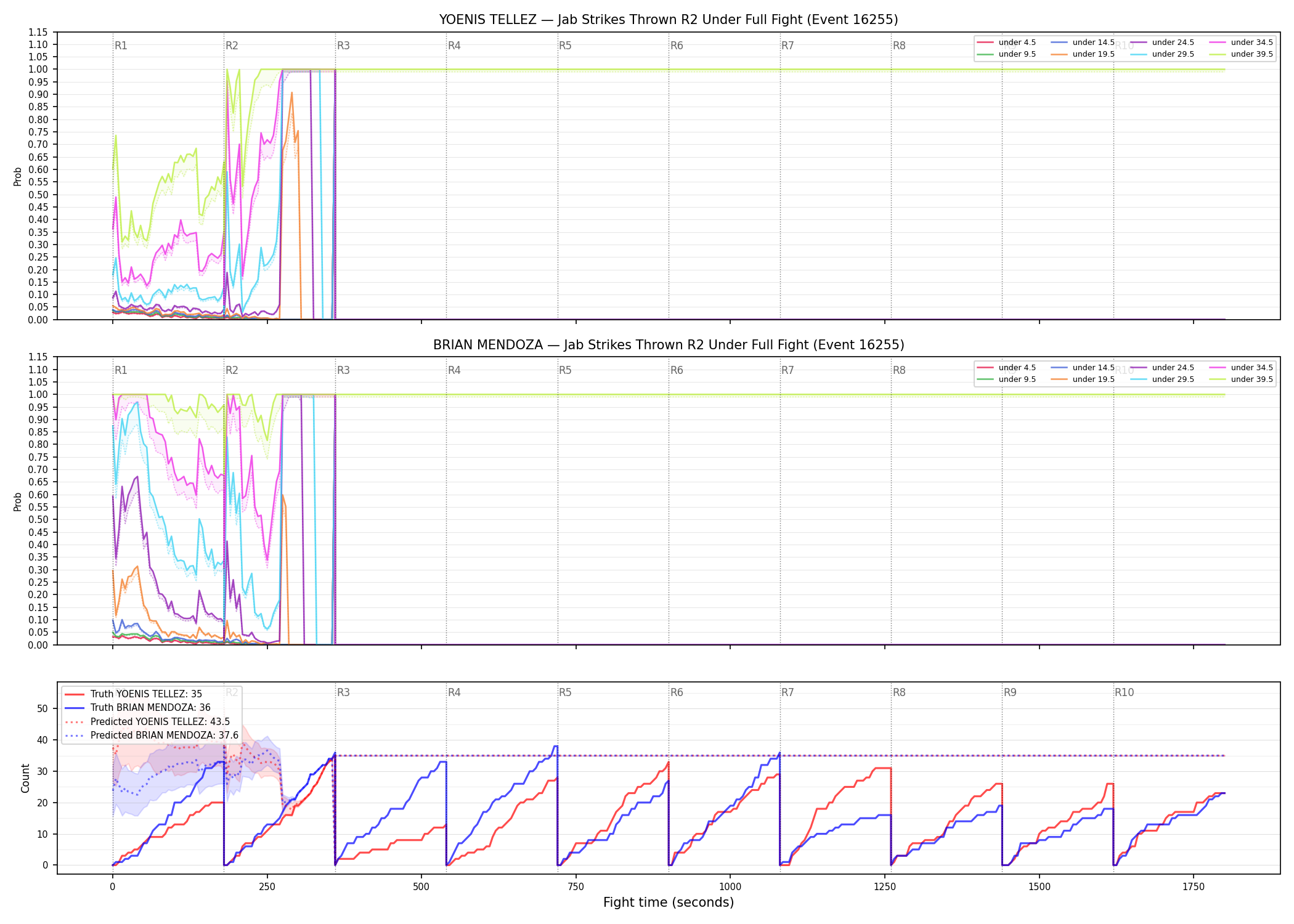The image size is (1294, 924).
Task: Click the R10 marker in the count chart
Action: tap(1124, 692)
